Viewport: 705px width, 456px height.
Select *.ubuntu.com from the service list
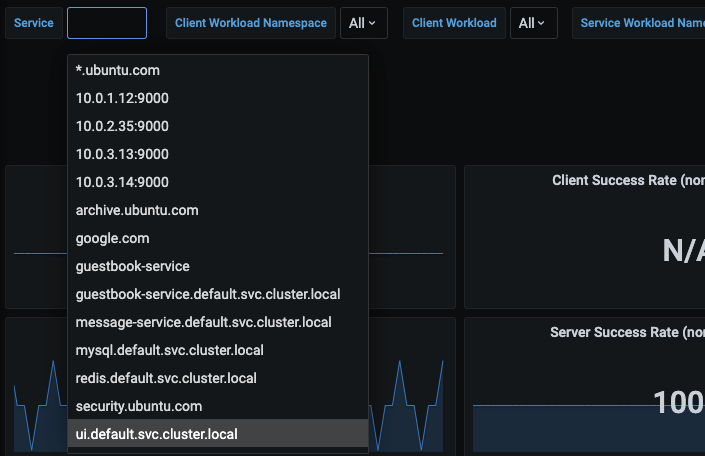click(x=118, y=71)
